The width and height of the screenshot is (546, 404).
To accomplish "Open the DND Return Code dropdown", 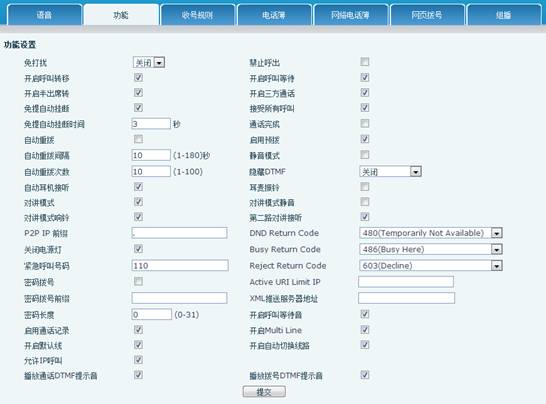I will (x=431, y=233).
